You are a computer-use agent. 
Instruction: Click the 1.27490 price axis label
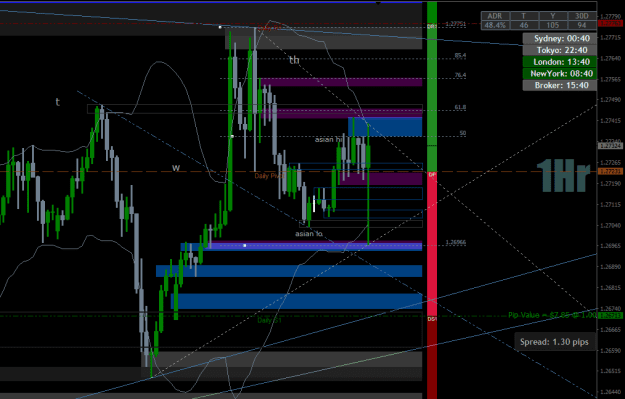coord(611,100)
